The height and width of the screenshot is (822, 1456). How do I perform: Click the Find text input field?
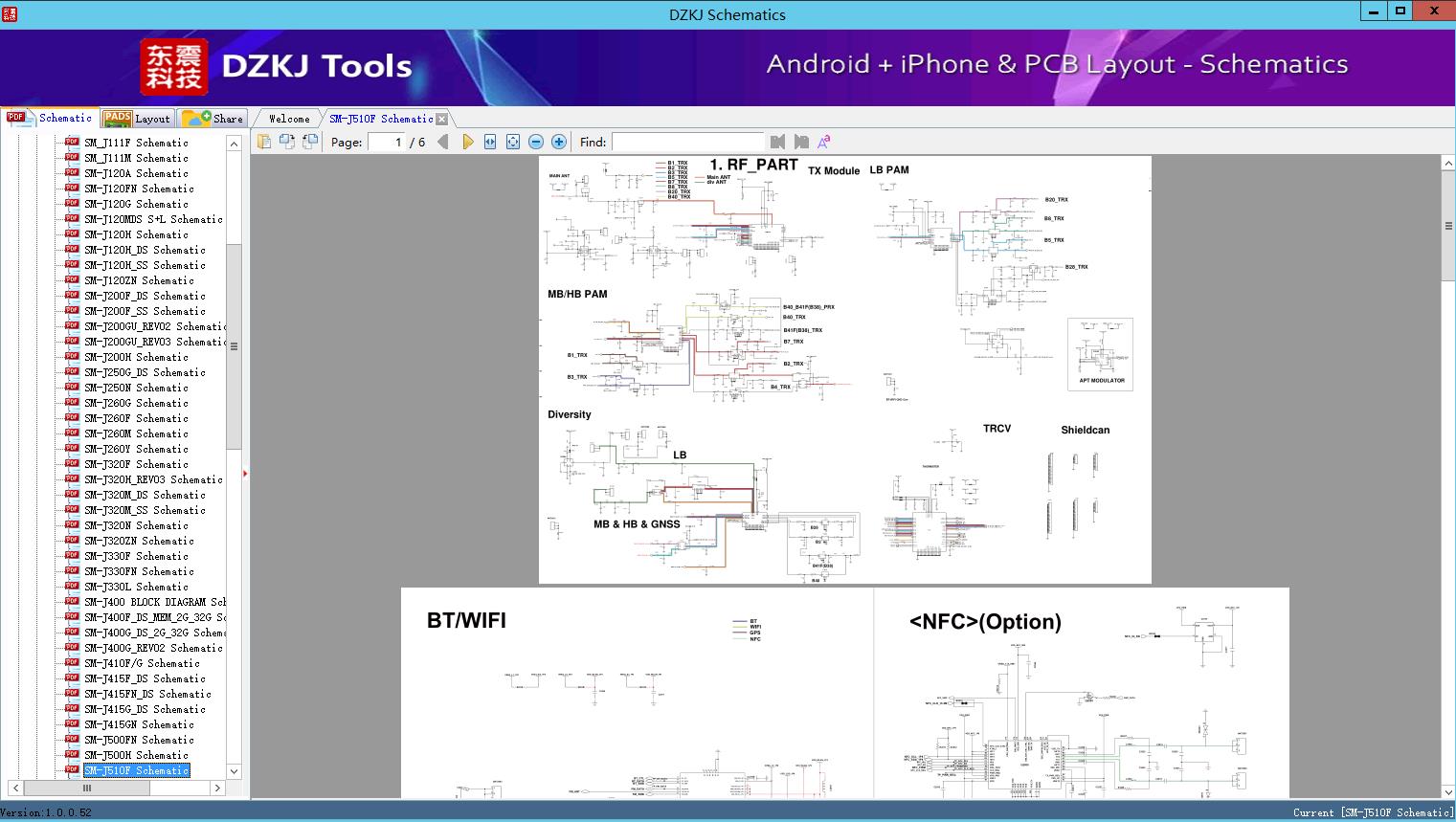687,142
